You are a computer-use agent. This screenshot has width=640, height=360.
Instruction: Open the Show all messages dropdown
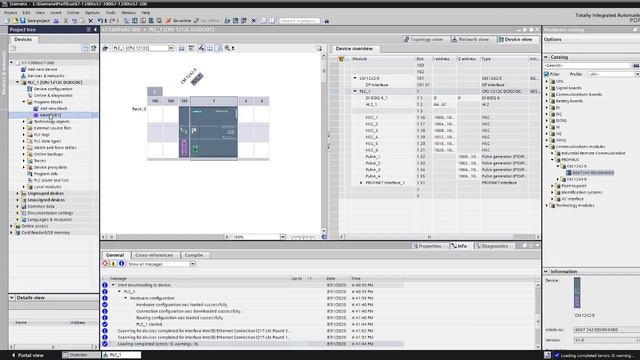click(192, 264)
